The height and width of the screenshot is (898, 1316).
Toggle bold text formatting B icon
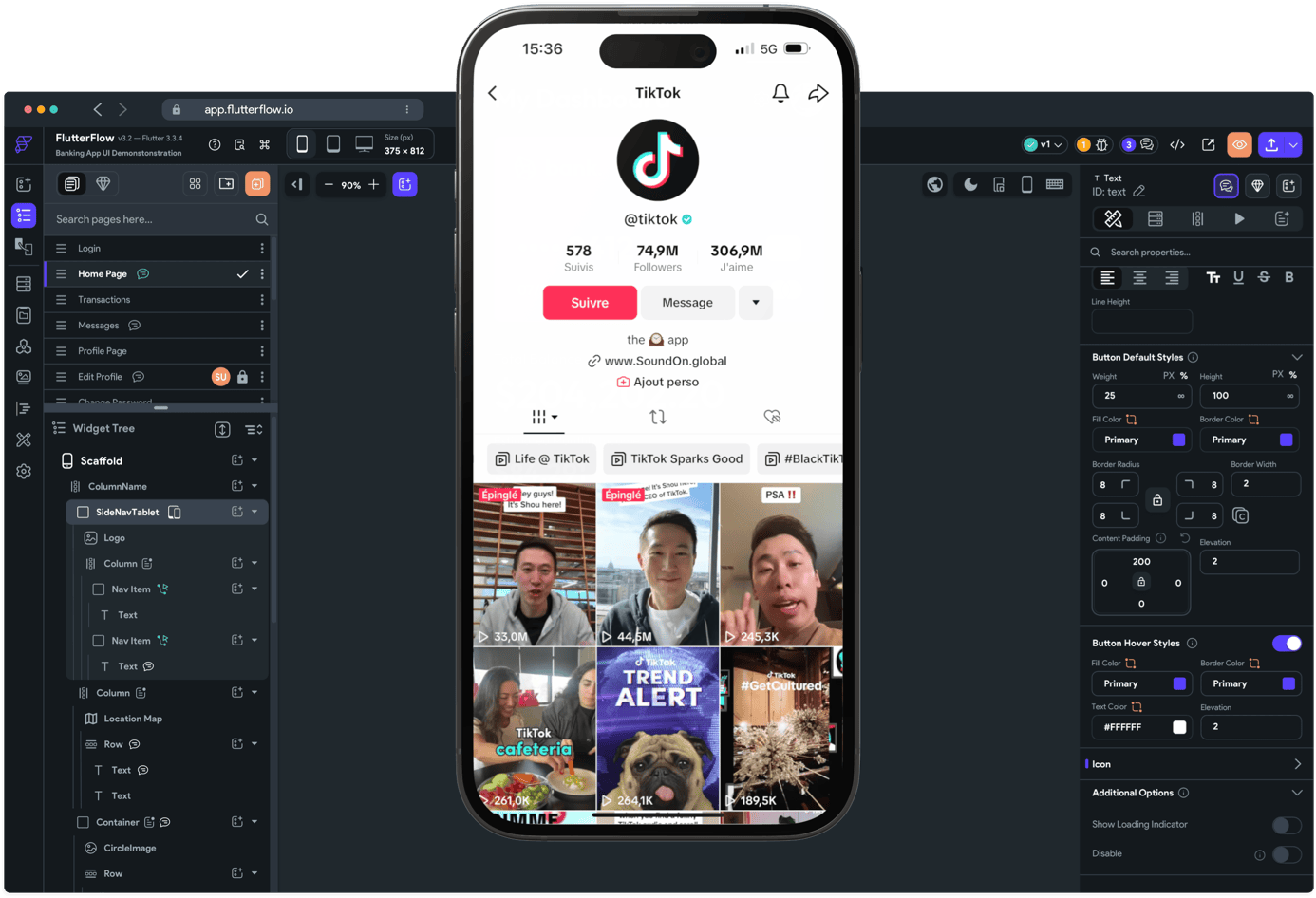[1288, 277]
